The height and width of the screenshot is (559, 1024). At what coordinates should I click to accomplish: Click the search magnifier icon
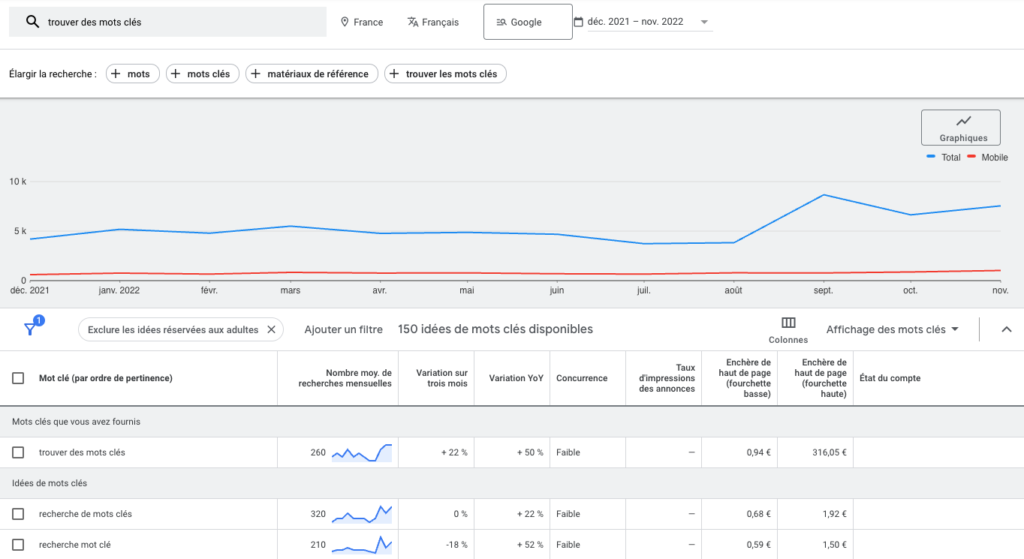[32, 22]
